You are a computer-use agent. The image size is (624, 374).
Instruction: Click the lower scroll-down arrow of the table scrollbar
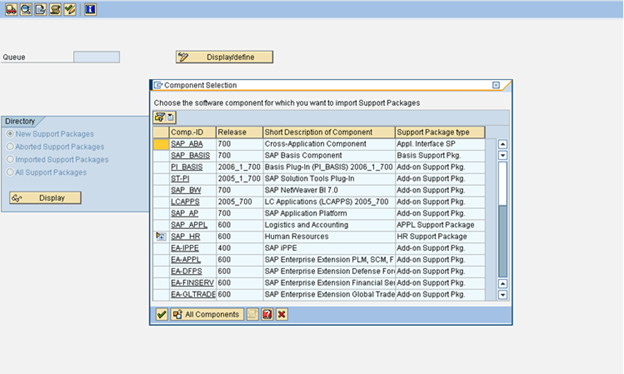tap(503, 295)
